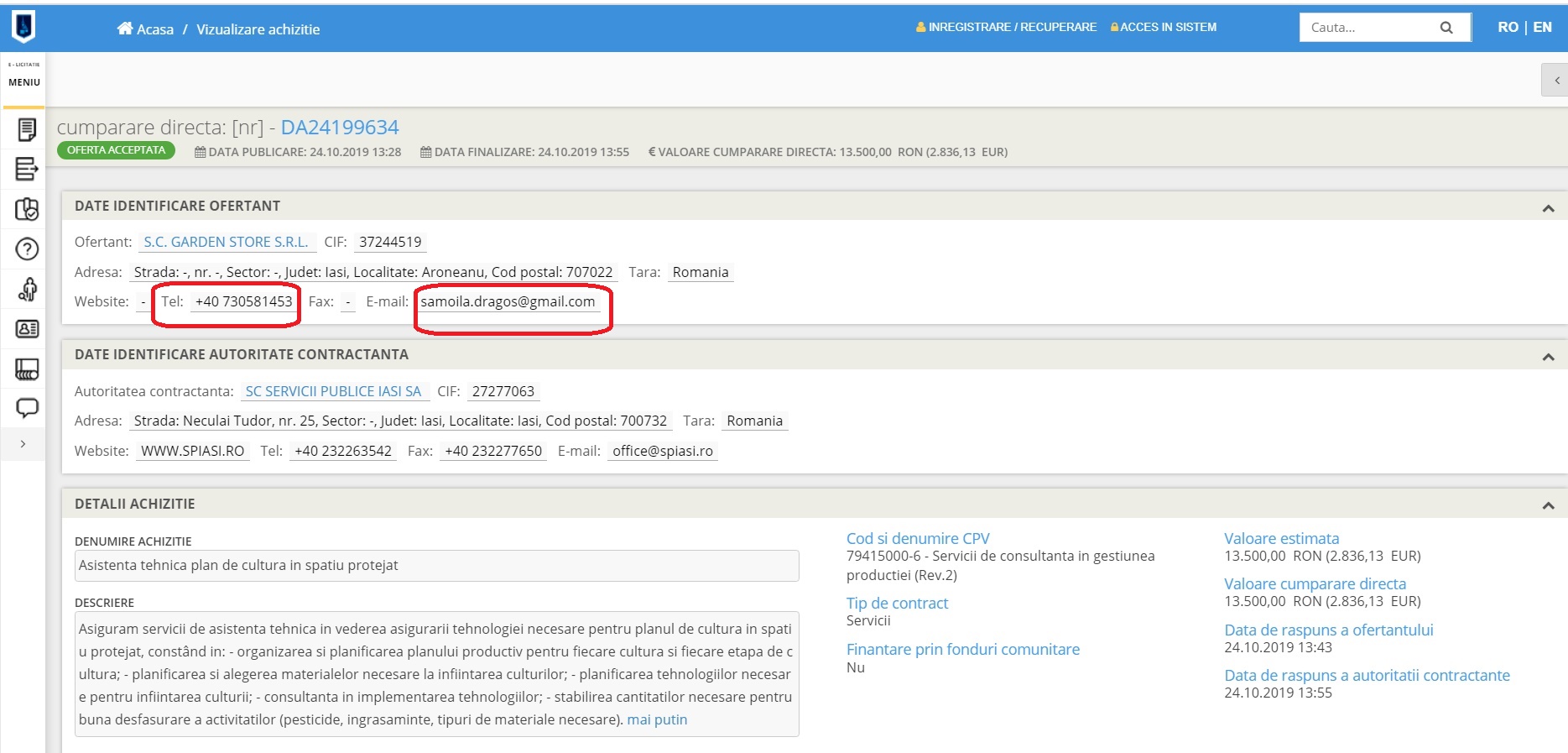This screenshot has height=753, width=1568.
Task: Open the MENIU sidebar menu
Action: click(24, 82)
